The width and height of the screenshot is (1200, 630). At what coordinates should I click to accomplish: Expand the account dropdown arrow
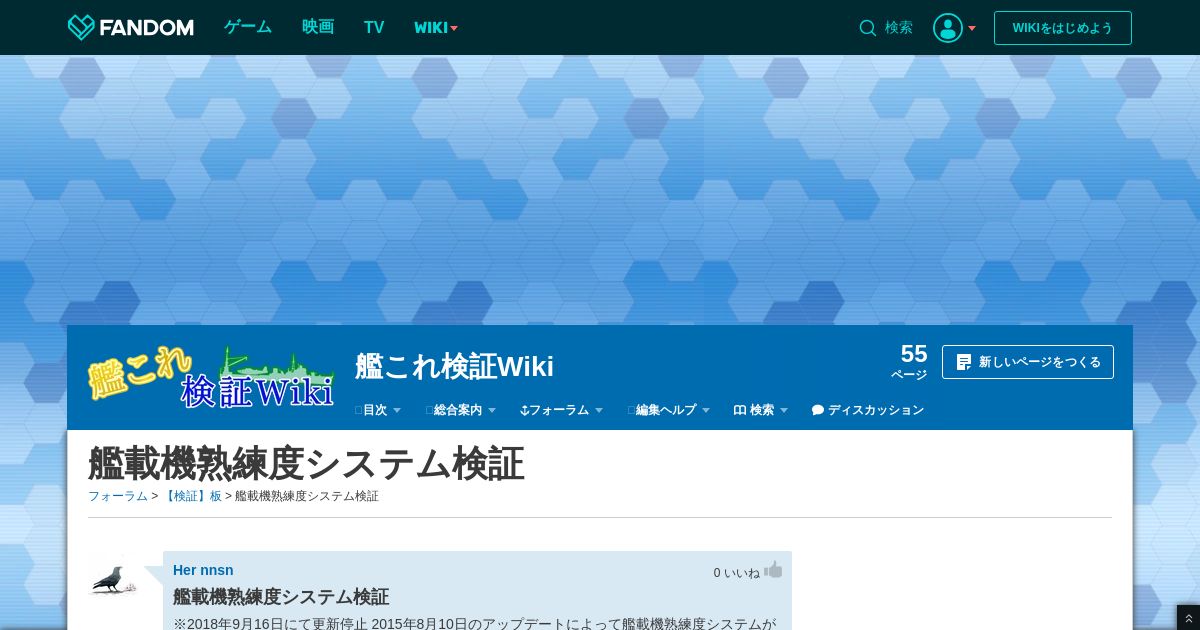[x=972, y=28]
